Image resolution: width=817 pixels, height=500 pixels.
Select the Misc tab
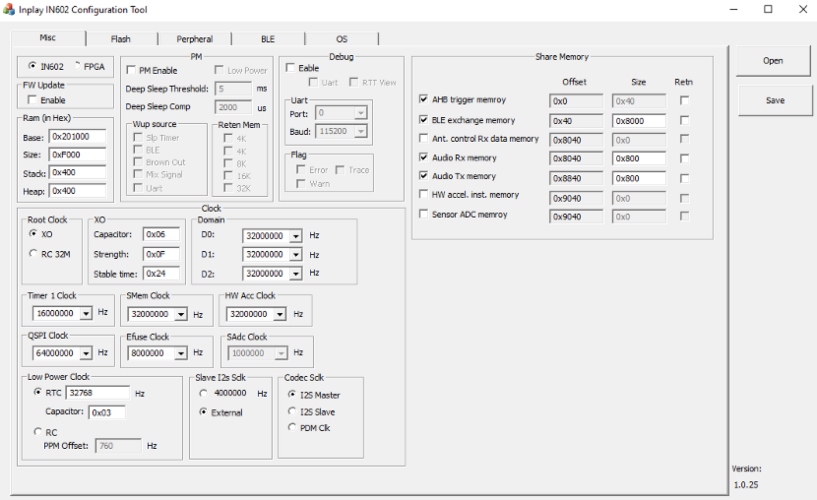(x=48, y=38)
